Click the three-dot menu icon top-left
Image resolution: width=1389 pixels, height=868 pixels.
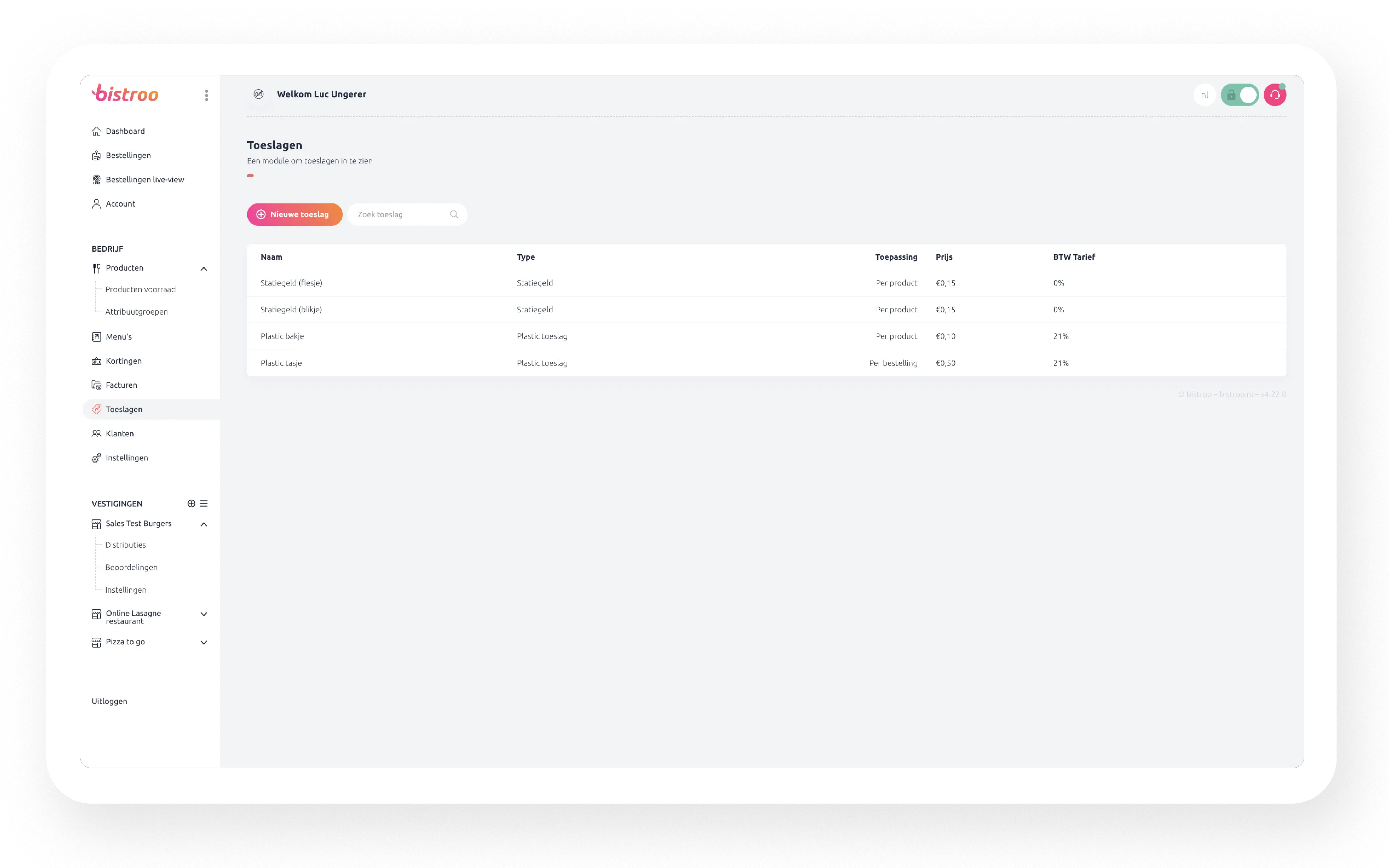tap(207, 94)
